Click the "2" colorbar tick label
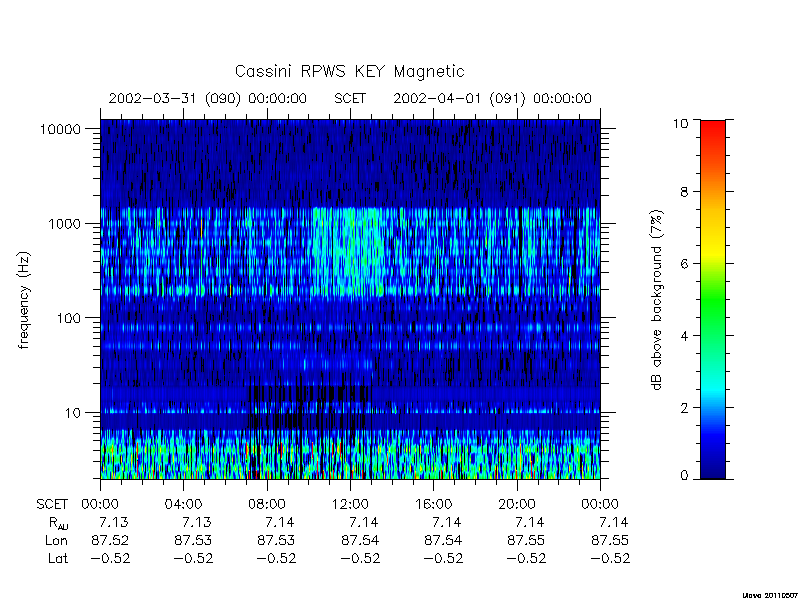The height and width of the screenshot is (600, 800). 684,408
